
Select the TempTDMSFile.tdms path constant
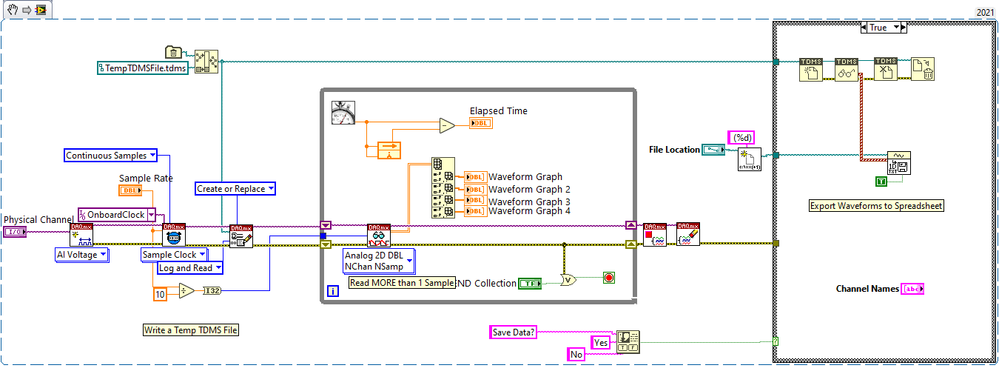click(143, 67)
